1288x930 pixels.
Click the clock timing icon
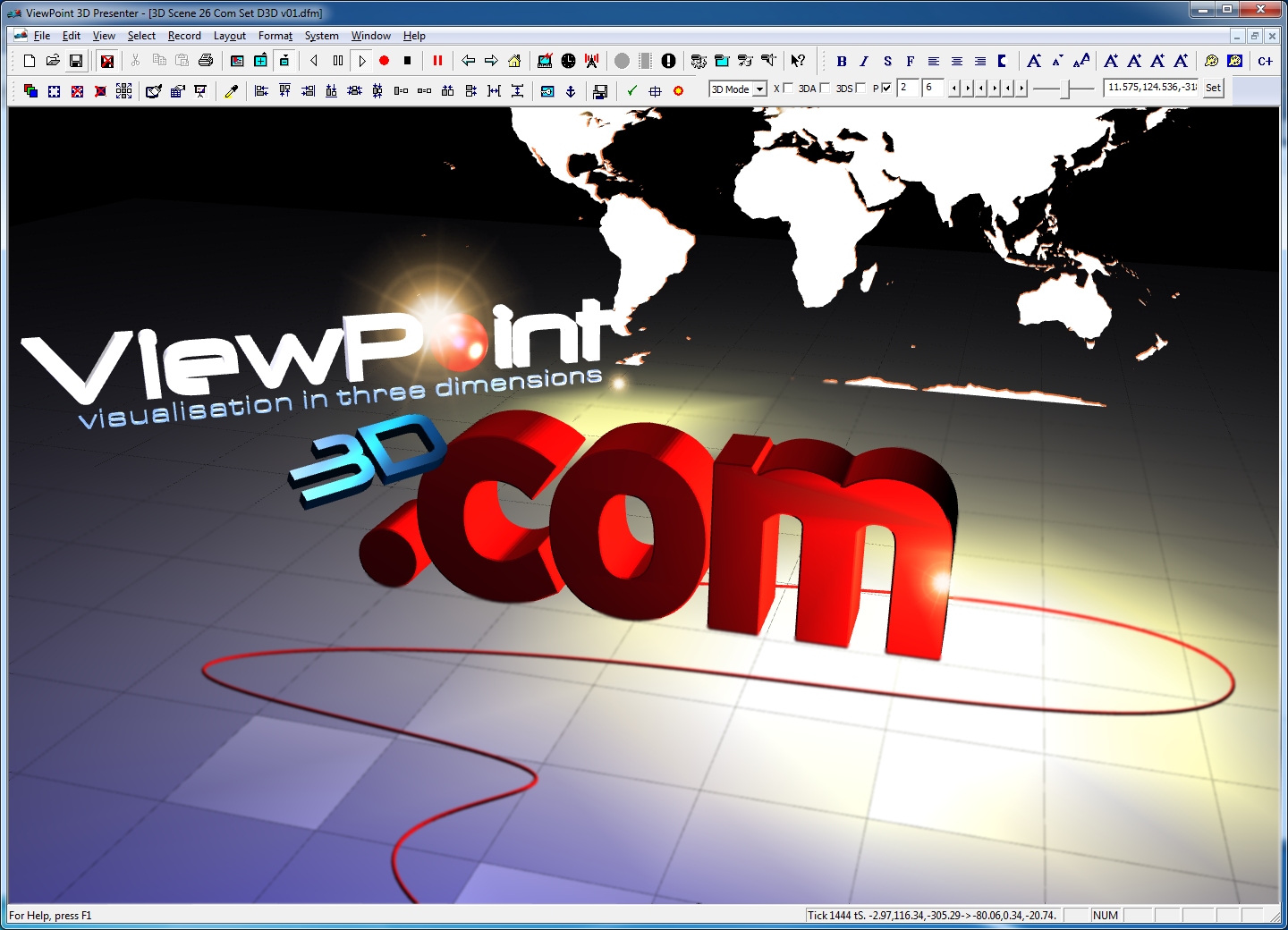(x=568, y=61)
